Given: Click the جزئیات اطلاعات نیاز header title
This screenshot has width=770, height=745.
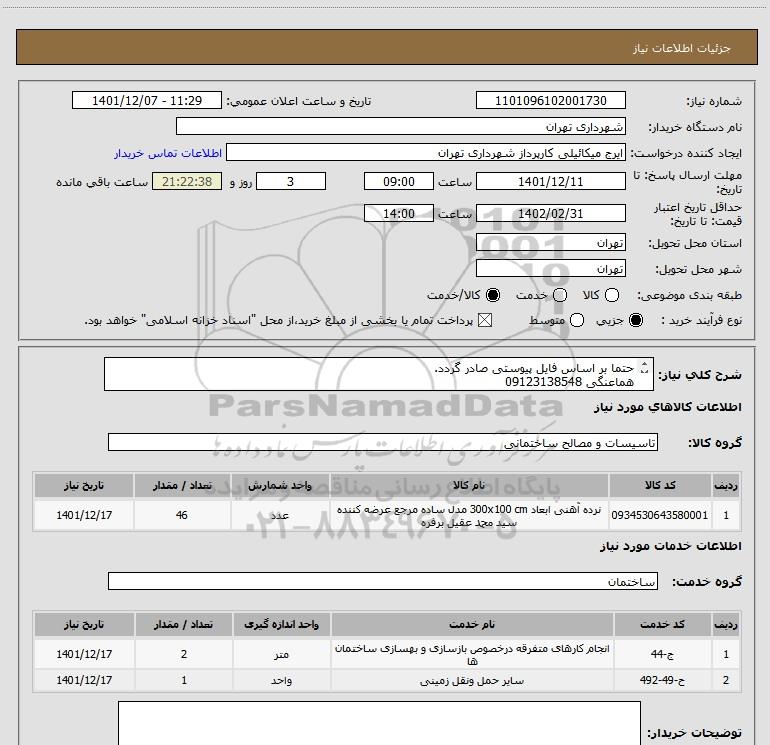Looking at the screenshot, I should pos(681,48).
